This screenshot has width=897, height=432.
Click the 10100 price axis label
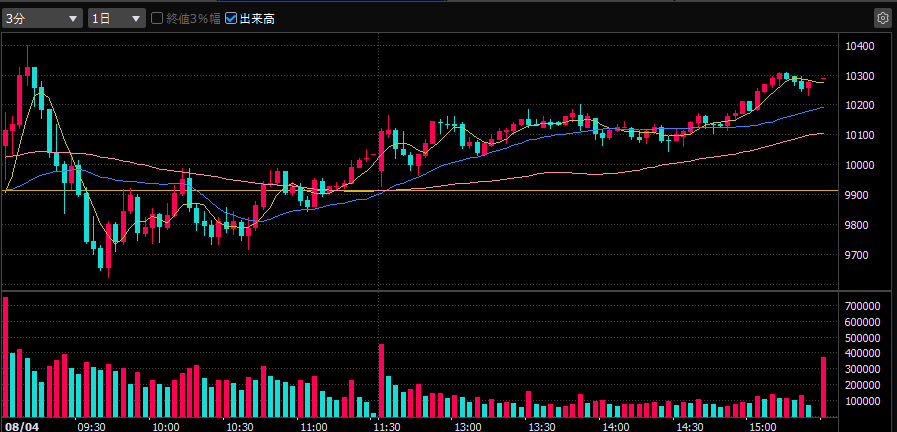click(x=859, y=135)
